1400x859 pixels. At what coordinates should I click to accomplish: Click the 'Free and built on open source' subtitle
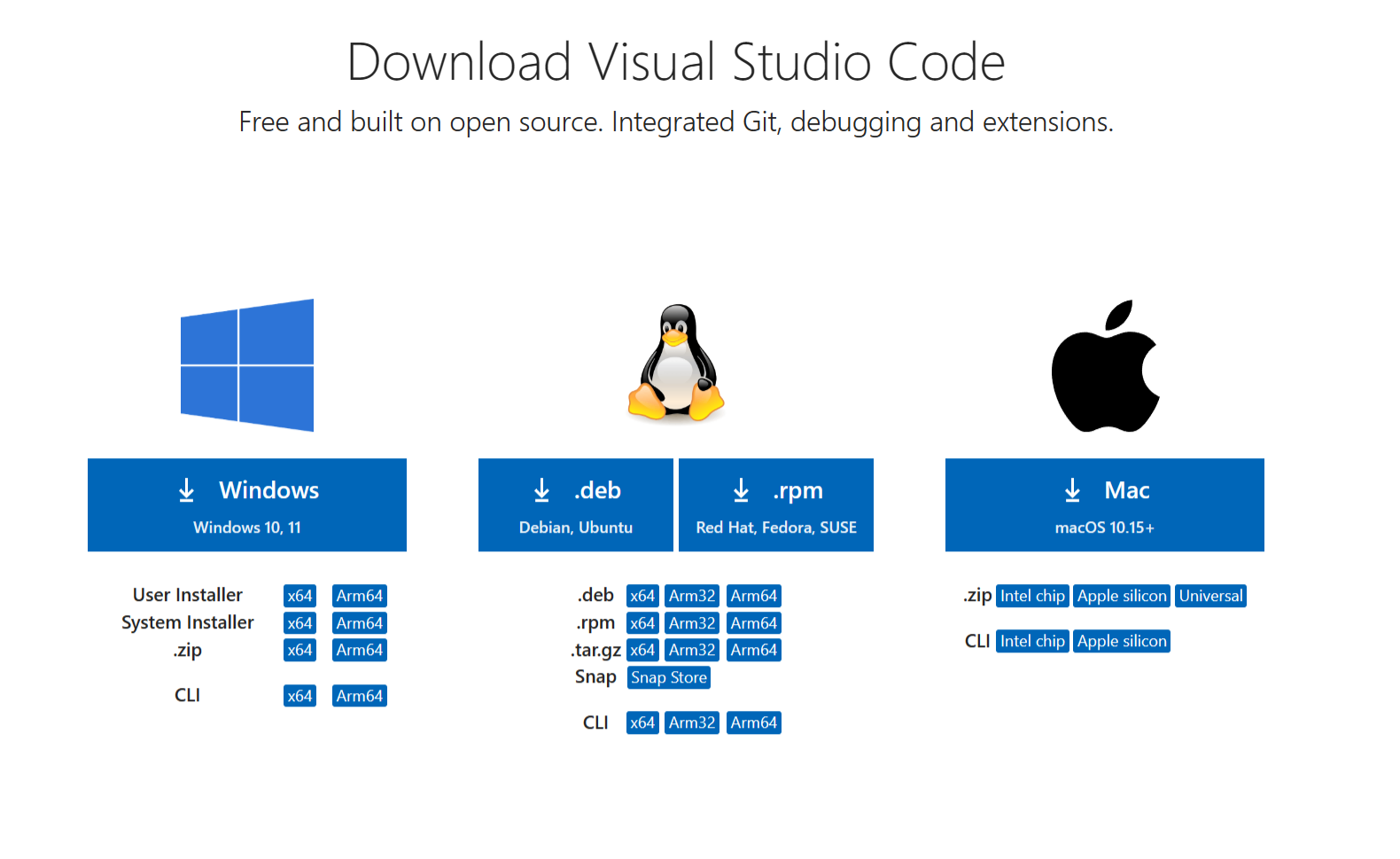pos(676,121)
